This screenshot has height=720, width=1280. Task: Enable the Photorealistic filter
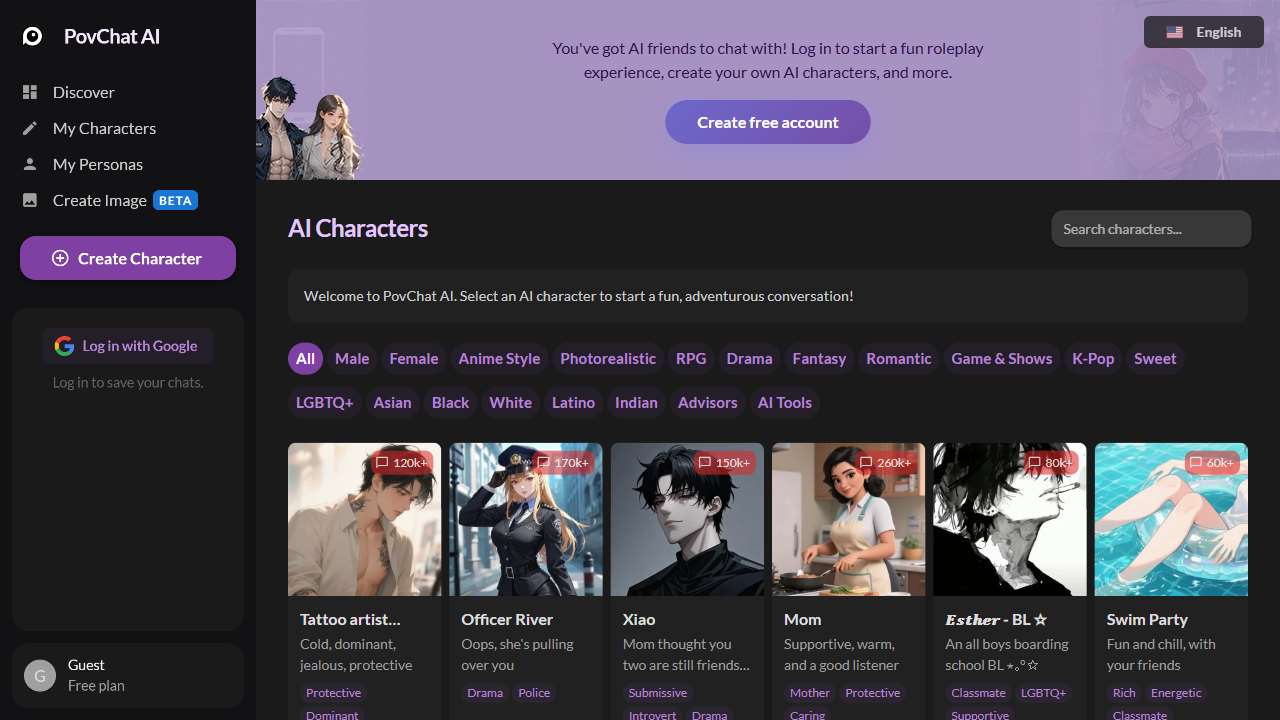click(608, 358)
